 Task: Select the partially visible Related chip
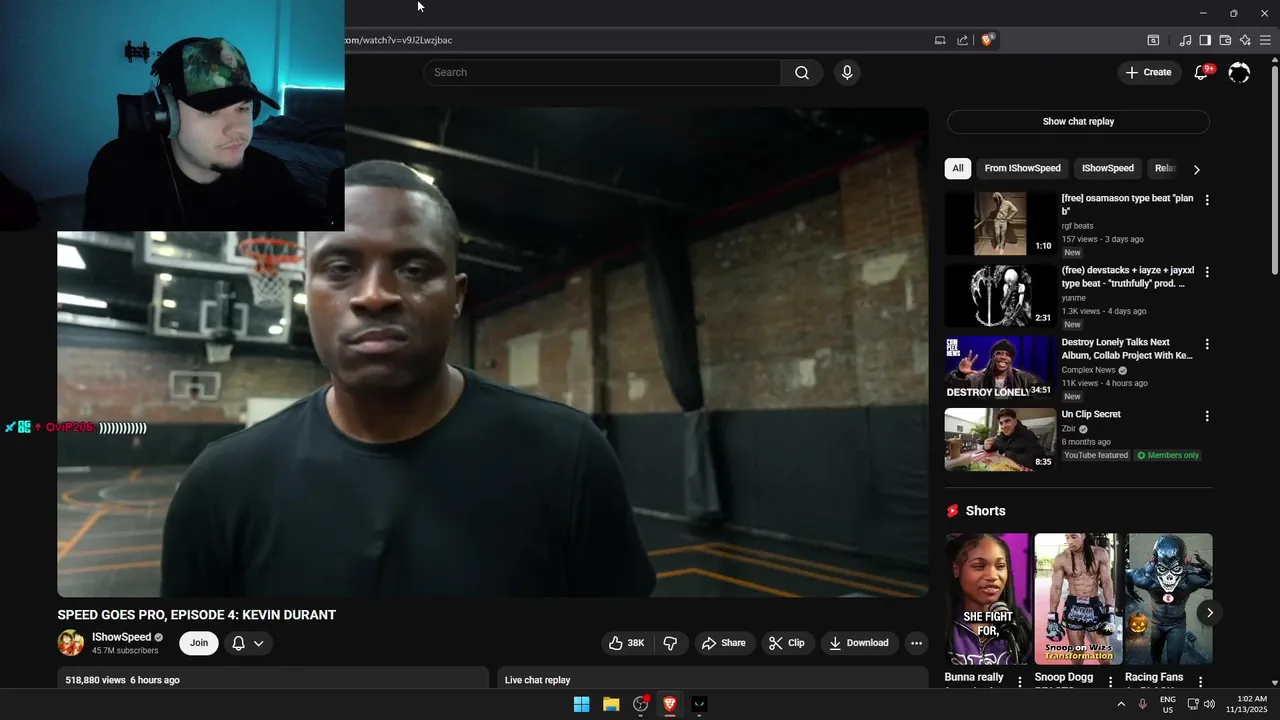pyautogui.click(x=1164, y=168)
